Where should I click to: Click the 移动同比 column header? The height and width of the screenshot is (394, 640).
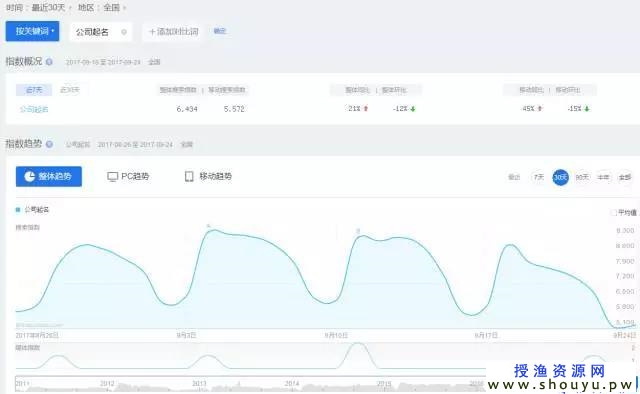click(x=531, y=90)
